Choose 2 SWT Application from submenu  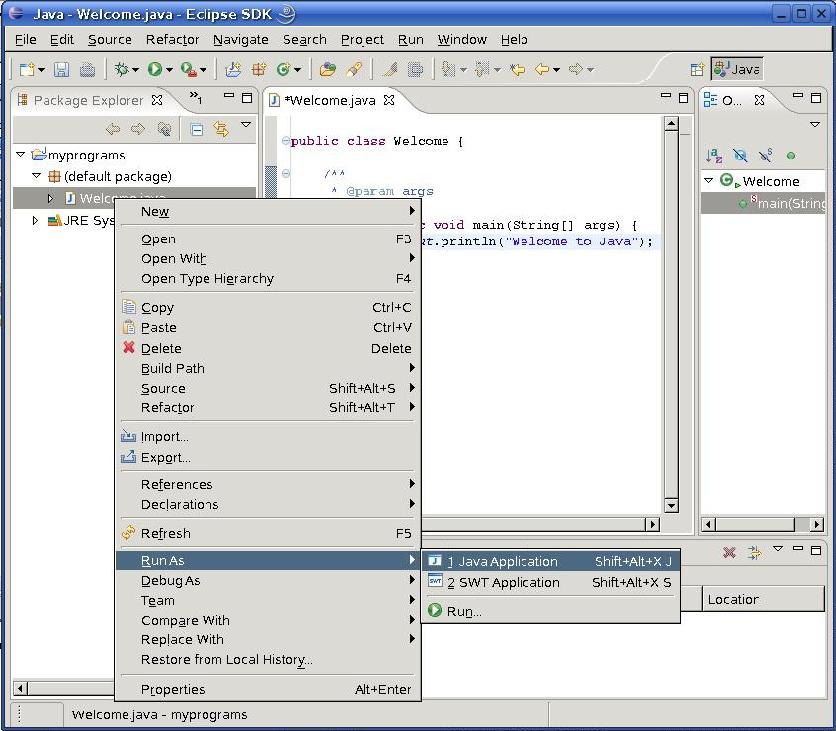(550, 582)
